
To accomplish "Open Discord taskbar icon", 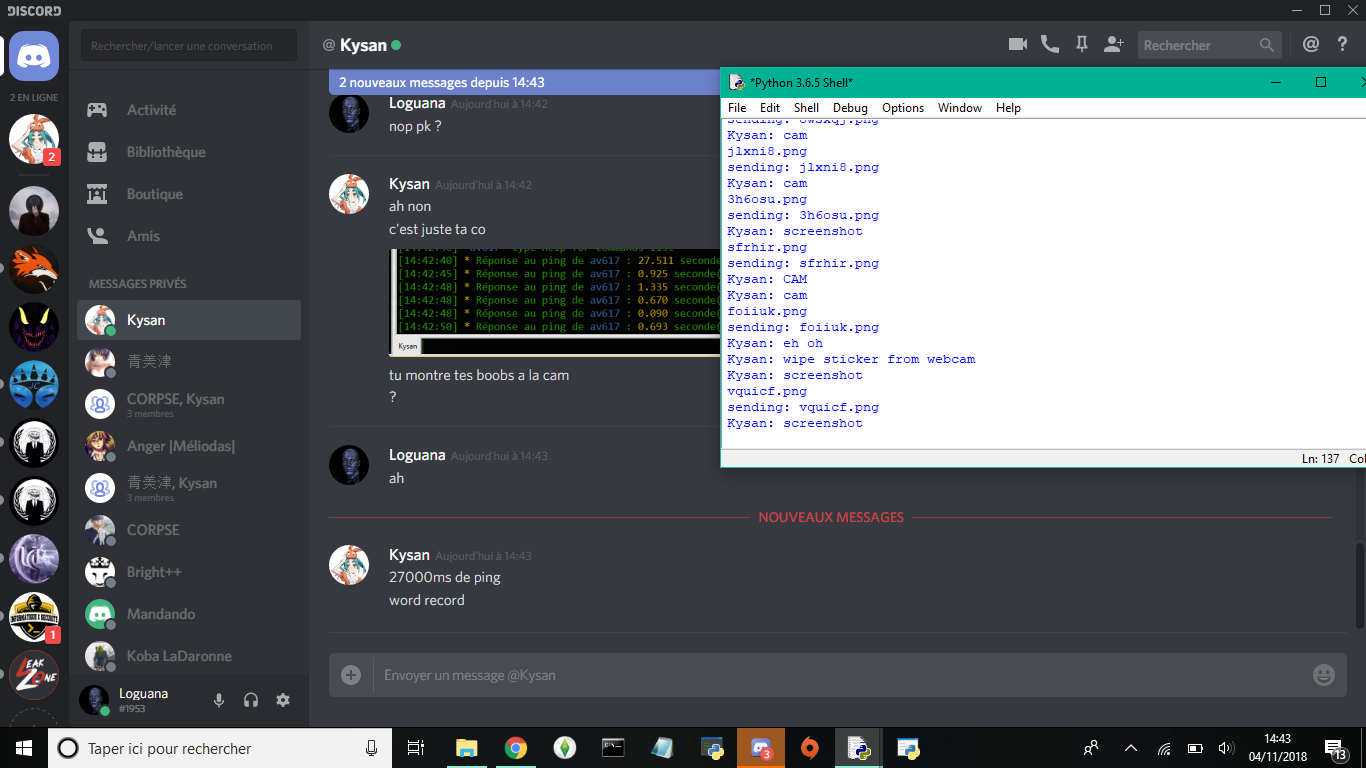I will [761, 748].
